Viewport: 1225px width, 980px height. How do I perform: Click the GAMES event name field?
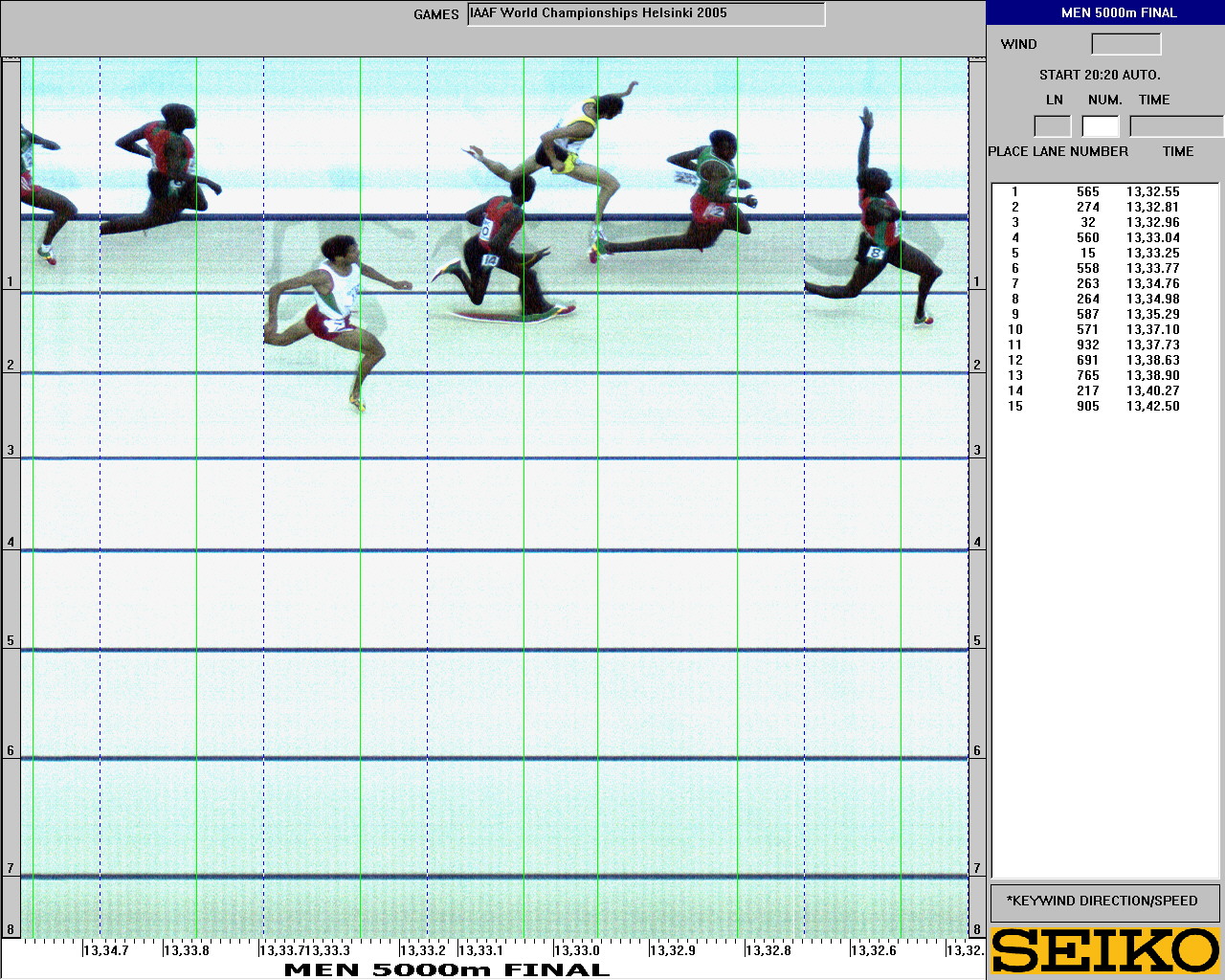(x=646, y=13)
